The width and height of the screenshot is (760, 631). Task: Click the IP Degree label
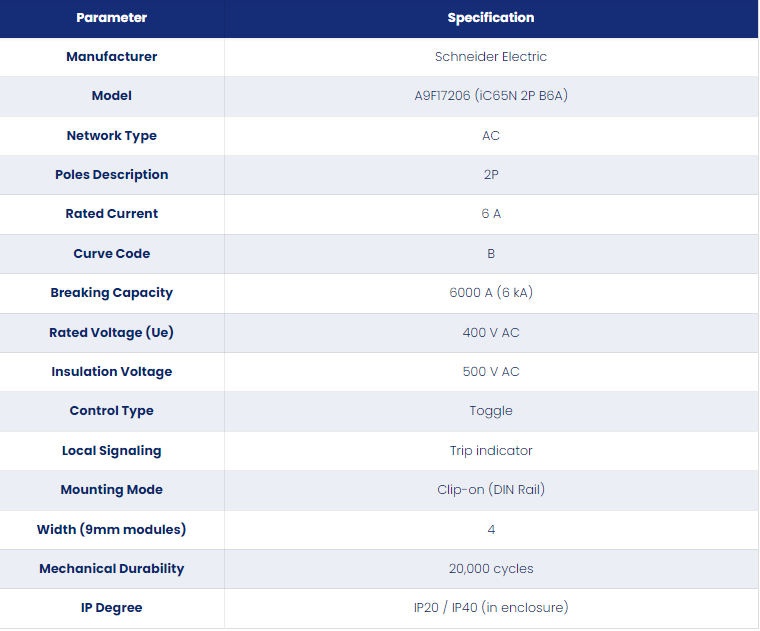[111, 608]
